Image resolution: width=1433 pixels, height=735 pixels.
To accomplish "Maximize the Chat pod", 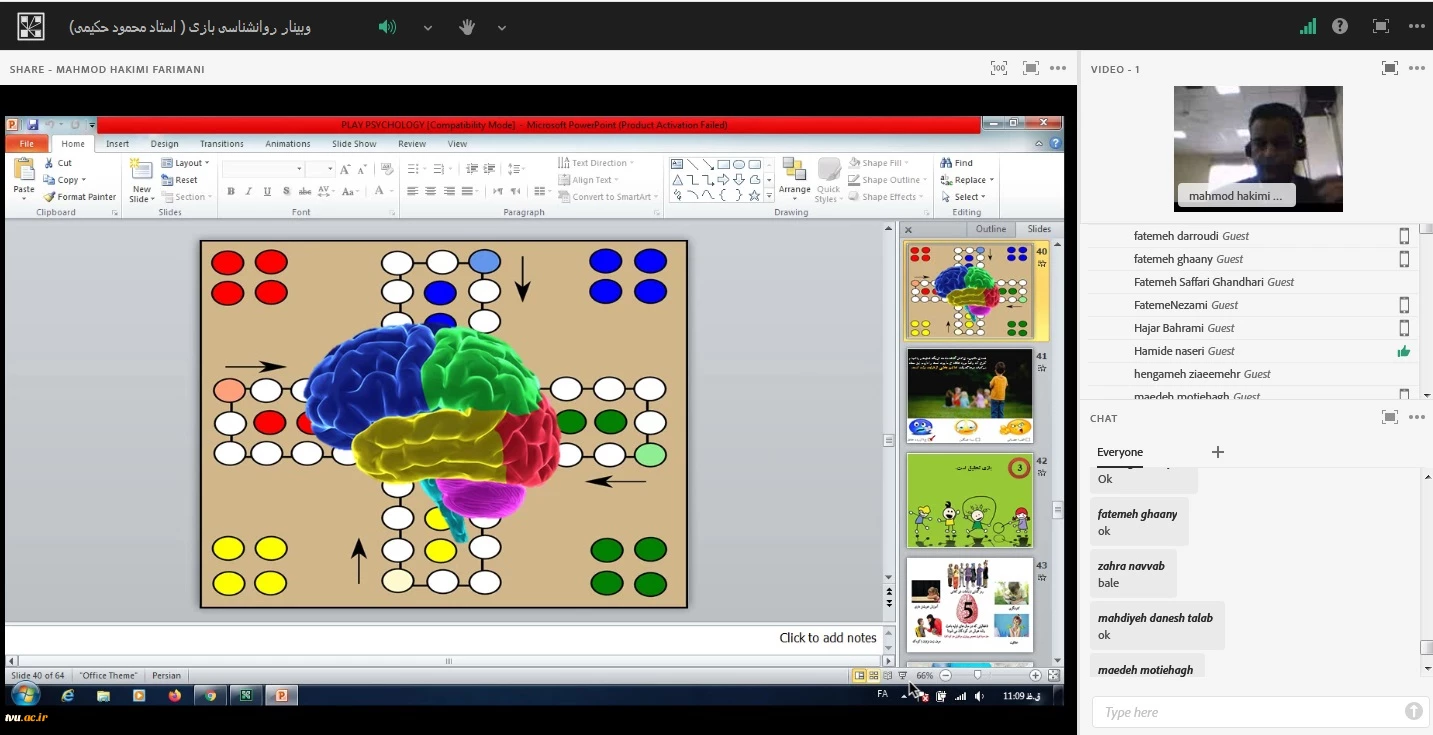I will point(1389,417).
